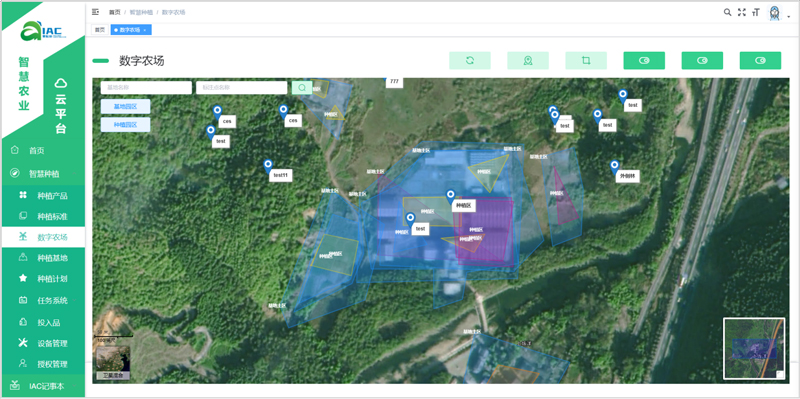The height and width of the screenshot is (399, 800).
Task: Toggle fullscreen mode icon in header
Action: [742, 12]
